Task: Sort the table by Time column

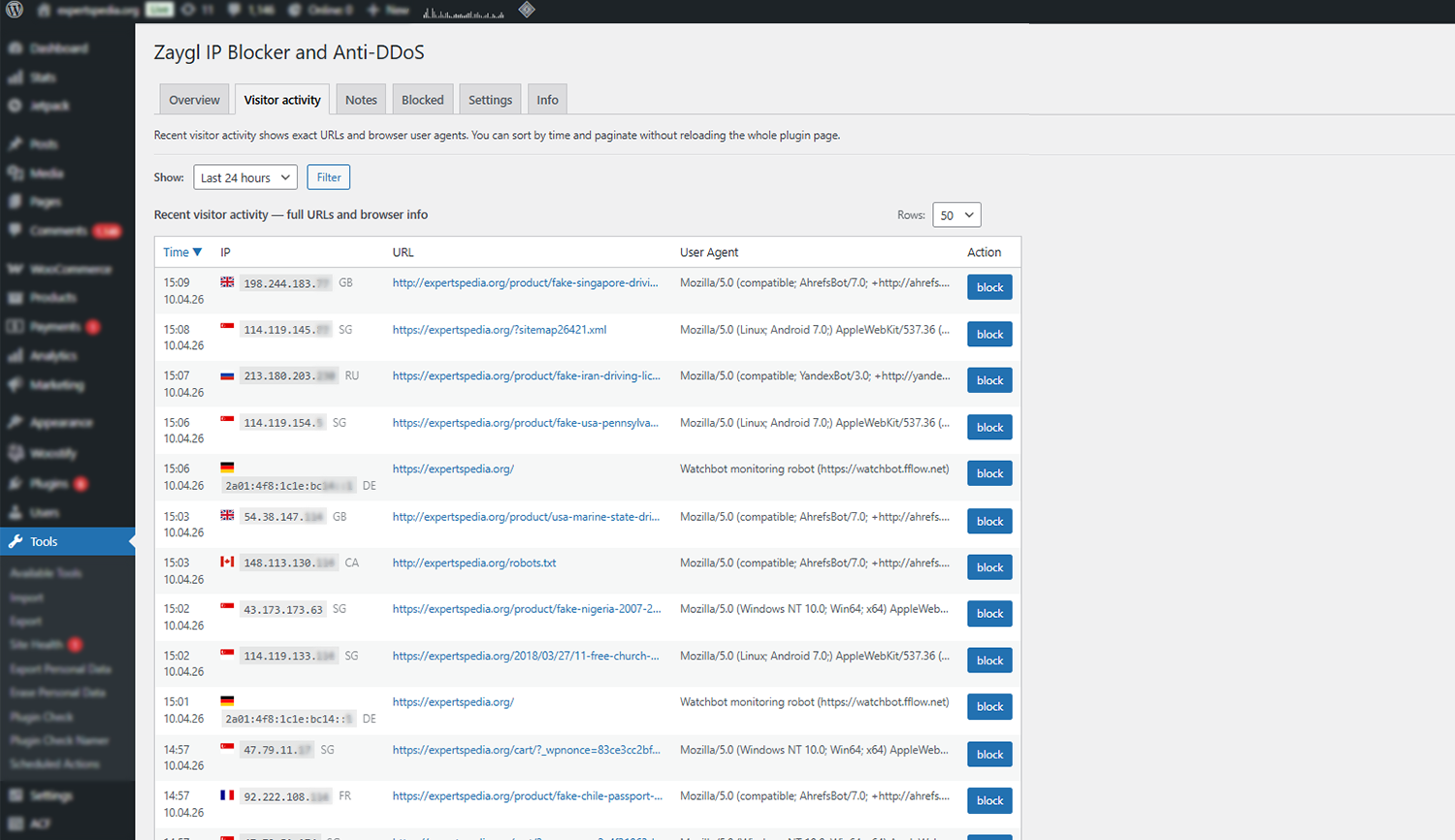Action: click(182, 252)
